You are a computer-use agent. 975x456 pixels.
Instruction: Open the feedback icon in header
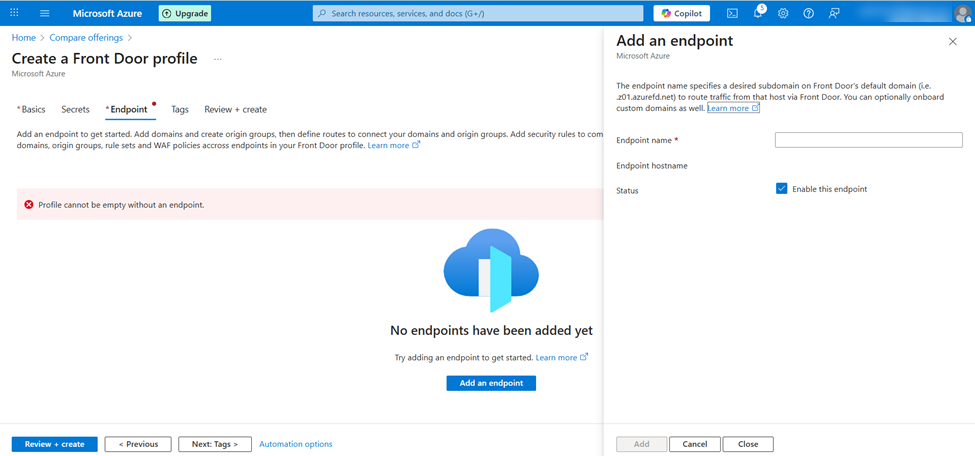click(x=834, y=13)
